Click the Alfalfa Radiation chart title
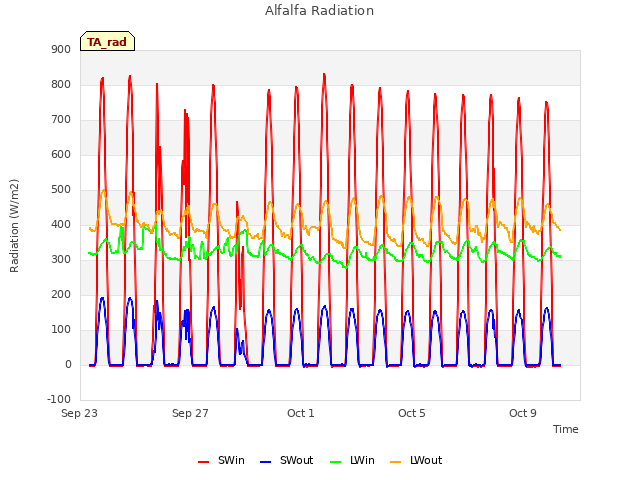 [319, 11]
